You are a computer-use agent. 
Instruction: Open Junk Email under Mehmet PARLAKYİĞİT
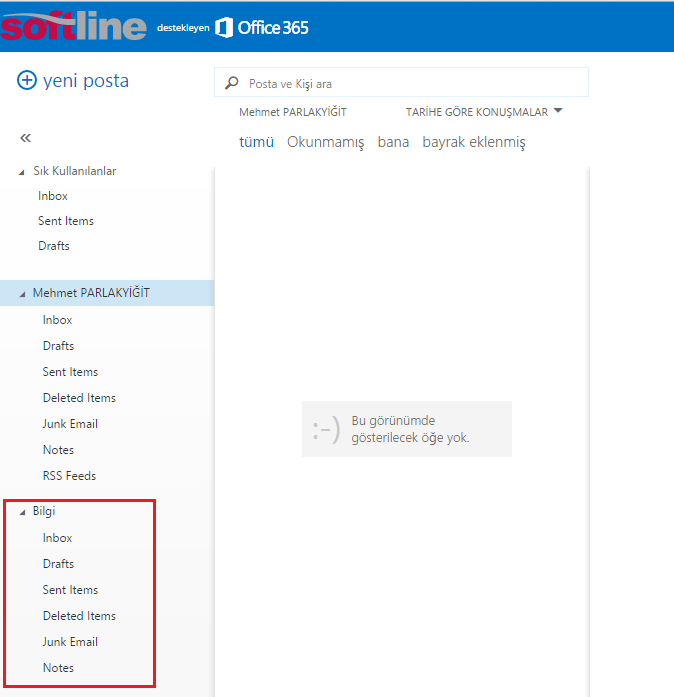click(x=70, y=424)
